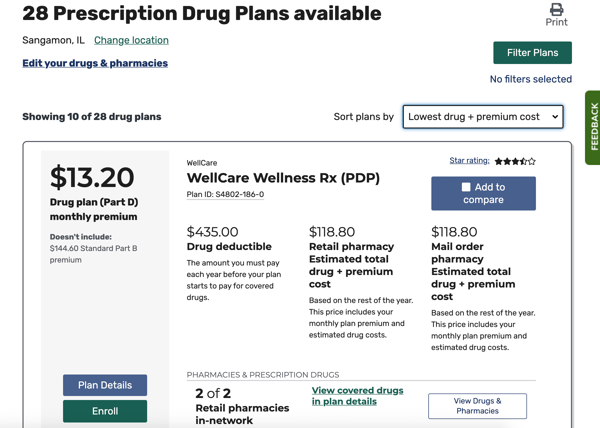
Task: Click the Add to compare button label
Action: click(x=484, y=193)
